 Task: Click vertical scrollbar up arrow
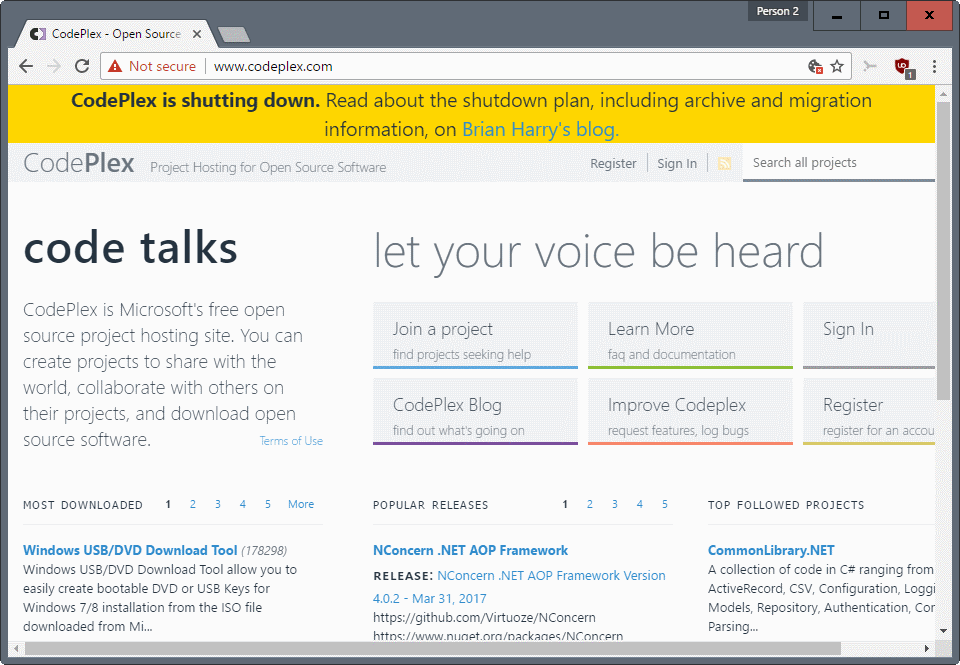[943, 94]
